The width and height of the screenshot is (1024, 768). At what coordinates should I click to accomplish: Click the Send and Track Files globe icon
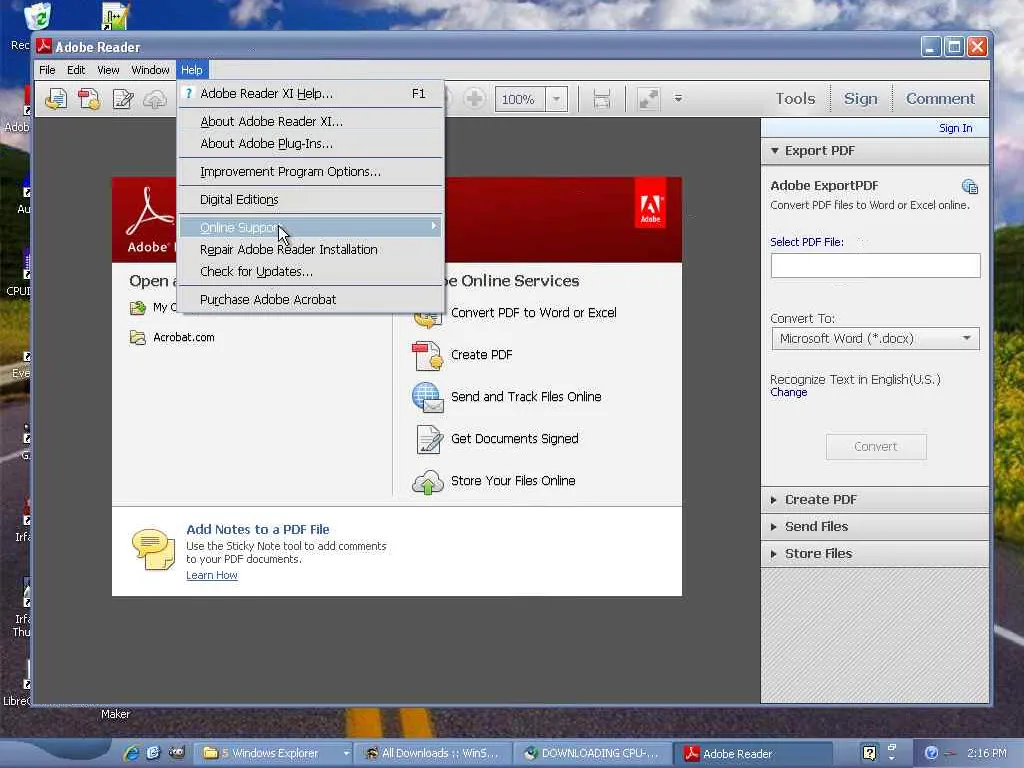coord(428,397)
